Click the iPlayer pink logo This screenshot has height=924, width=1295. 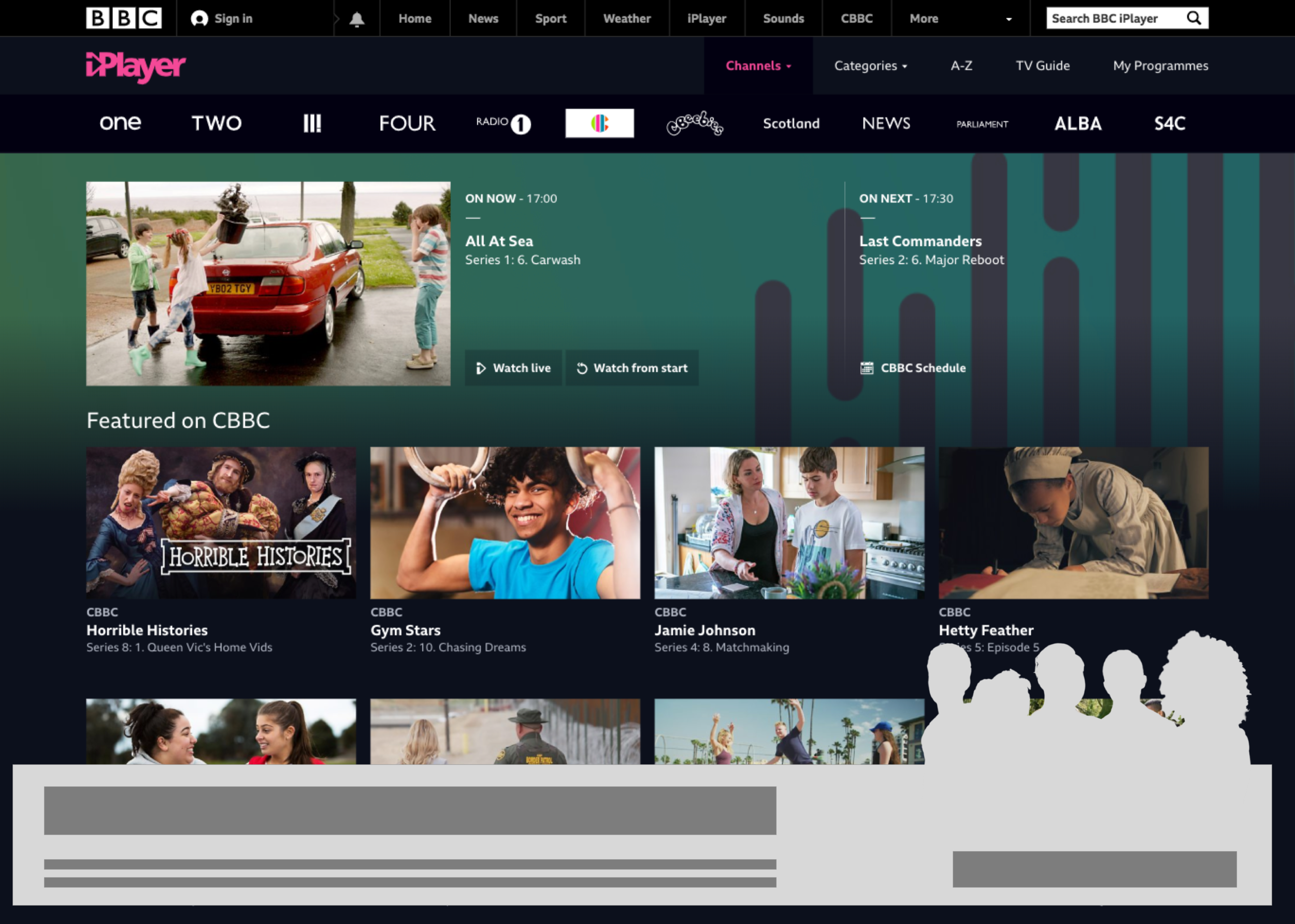[x=135, y=67]
